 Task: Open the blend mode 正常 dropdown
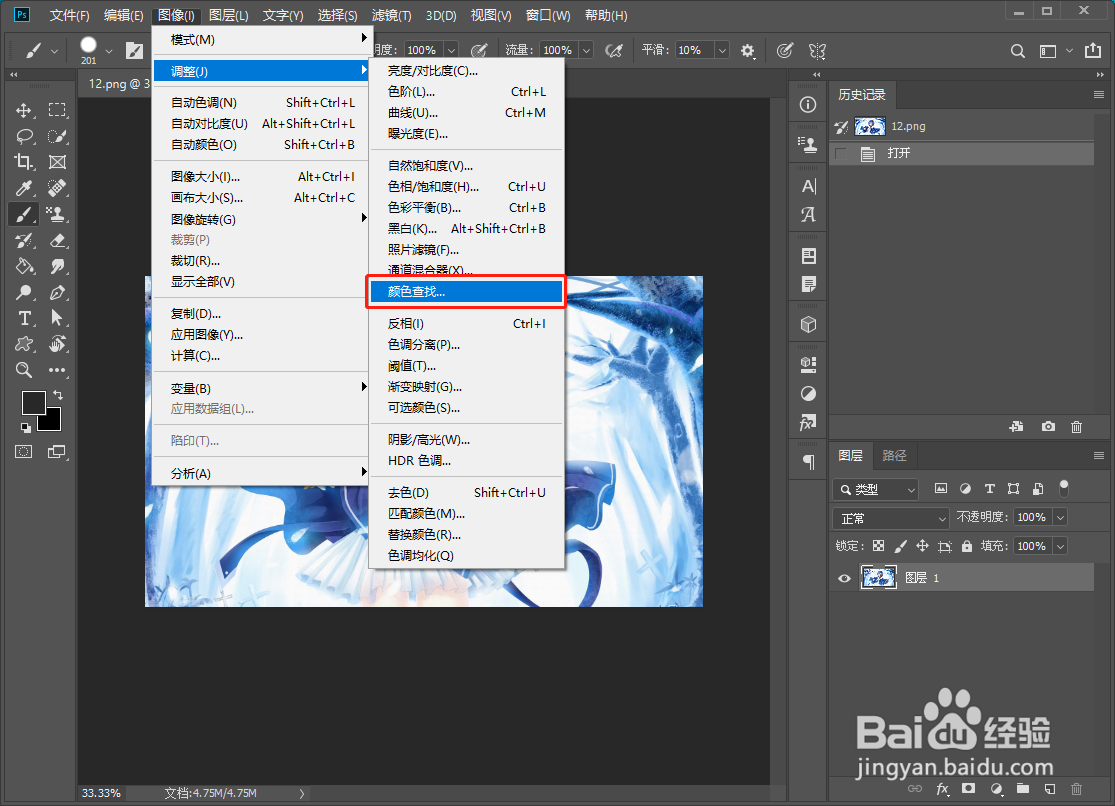891,518
